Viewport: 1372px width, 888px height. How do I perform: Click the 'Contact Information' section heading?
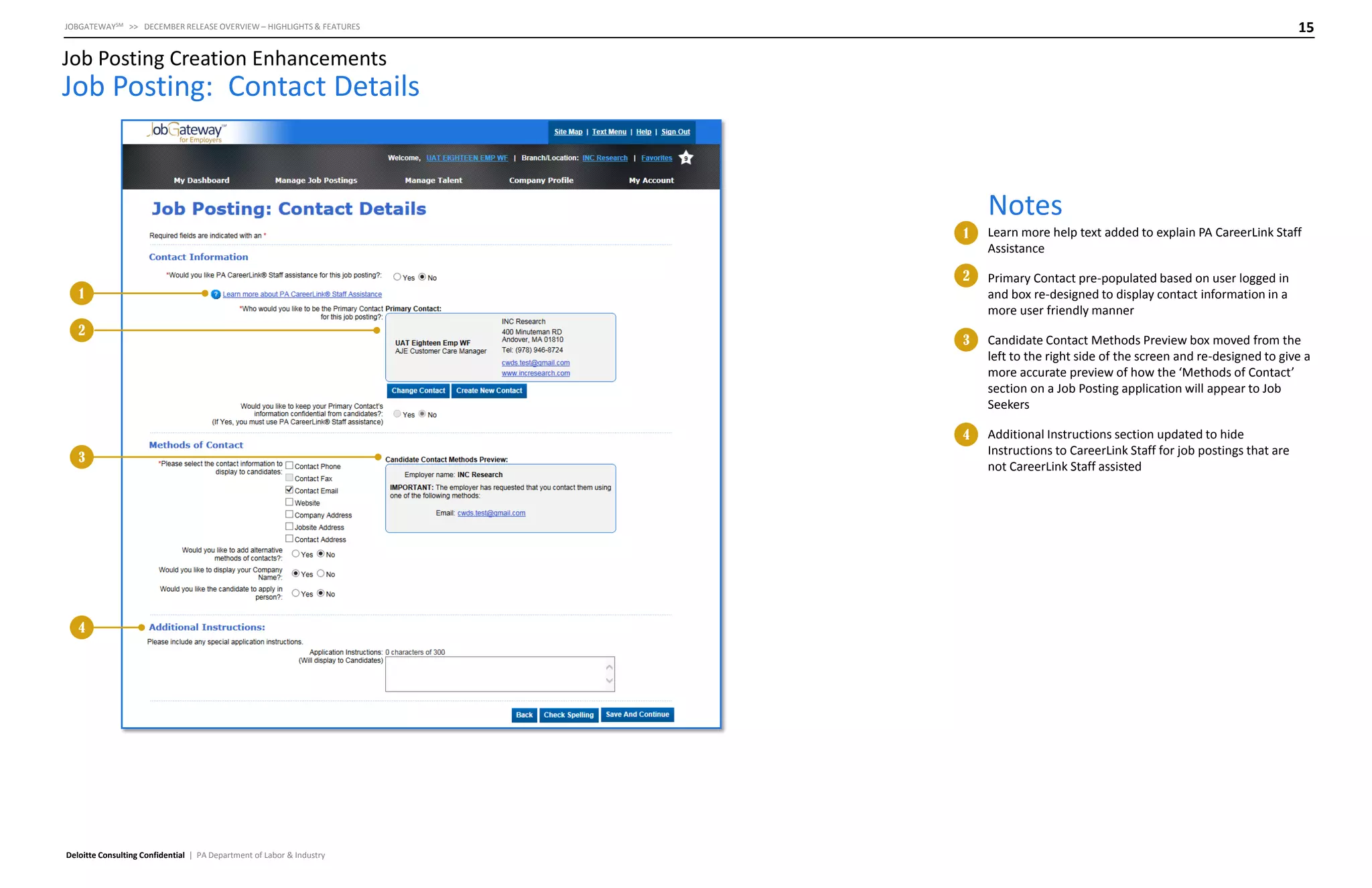pyautogui.click(x=198, y=257)
